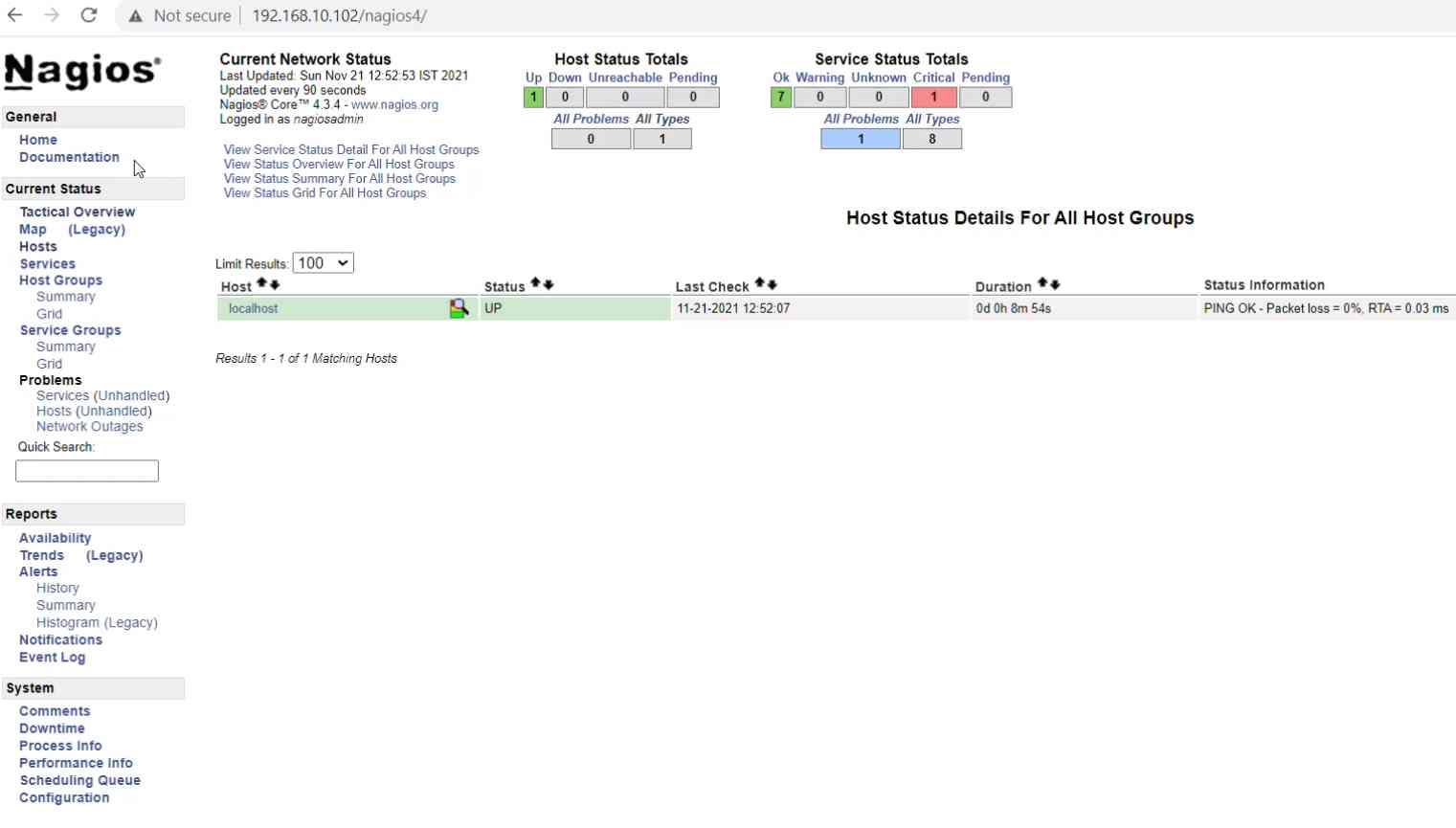Open Comments in System section
Screen dimensions: 1456x828
tap(55, 711)
